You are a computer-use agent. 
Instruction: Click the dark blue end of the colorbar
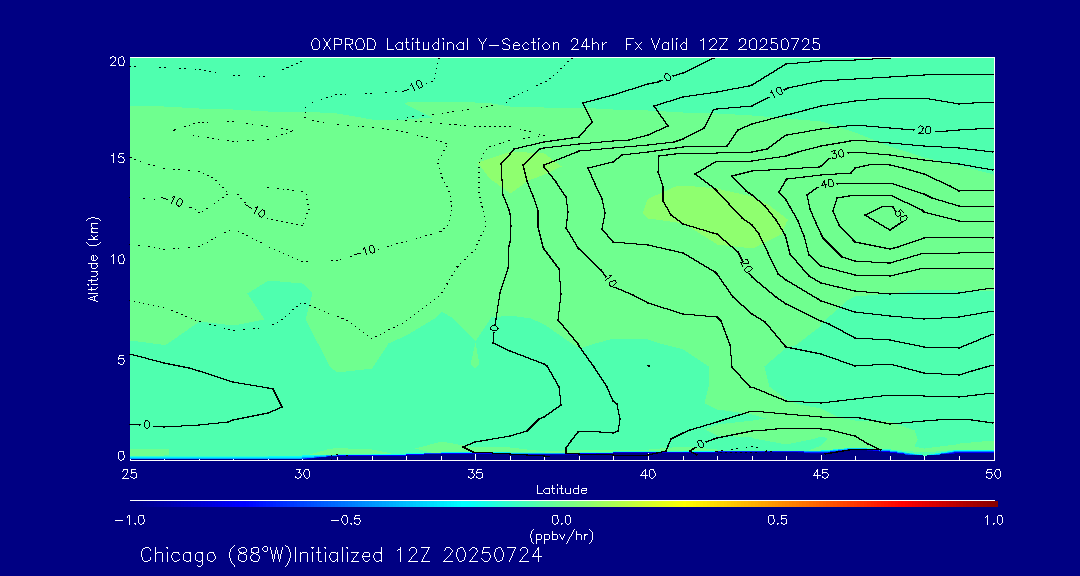(135, 503)
